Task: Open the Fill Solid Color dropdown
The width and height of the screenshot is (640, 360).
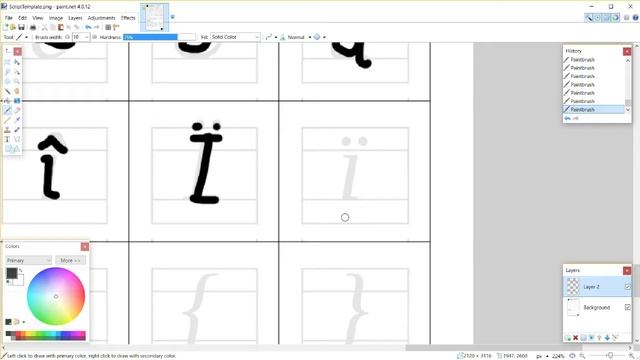Action: [x=235, y=37]
